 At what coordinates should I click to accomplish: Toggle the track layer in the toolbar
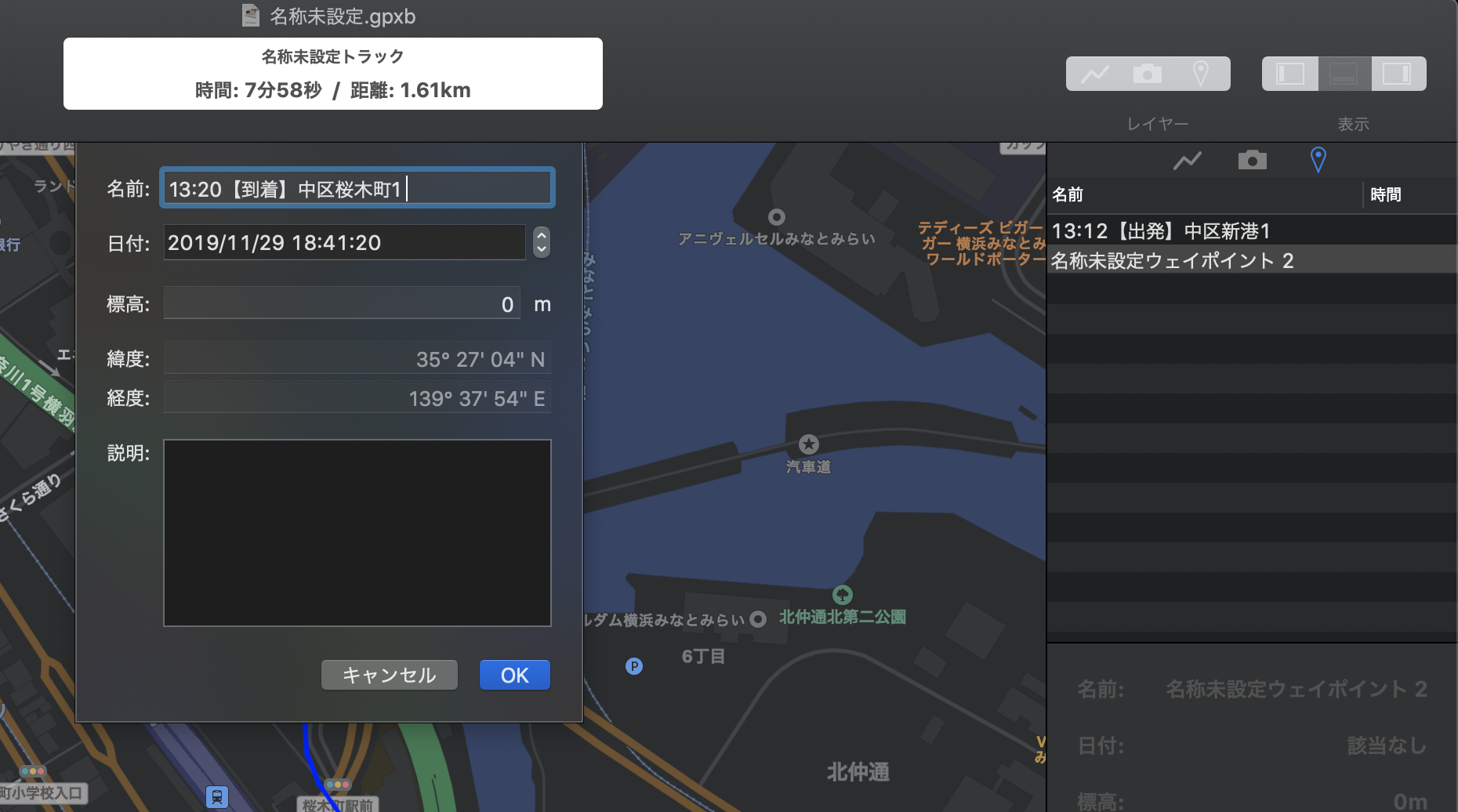click(x=1094, y=74)
